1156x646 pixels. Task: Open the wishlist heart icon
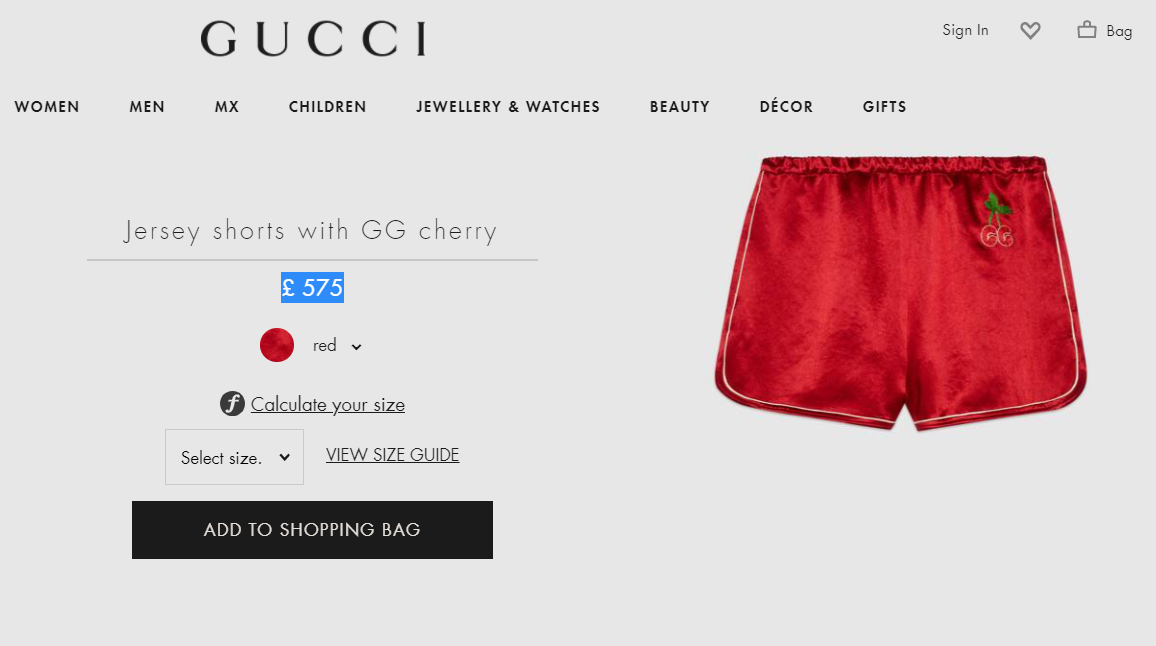coord(1030,30)
